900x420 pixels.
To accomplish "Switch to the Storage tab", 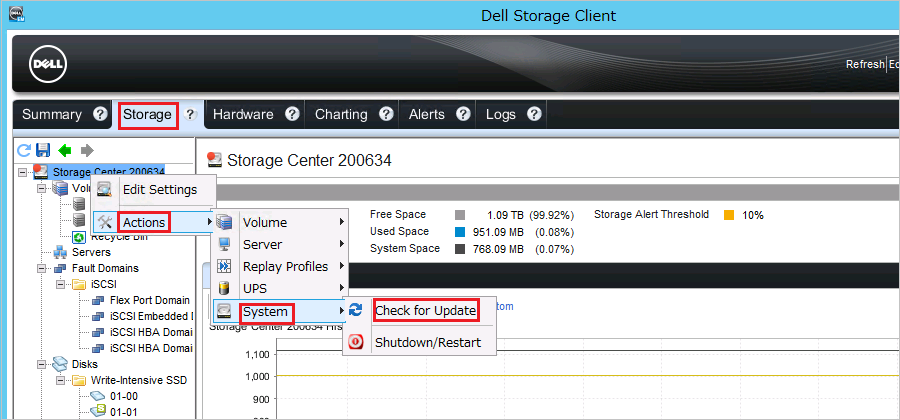I will [x=148, y=115].
